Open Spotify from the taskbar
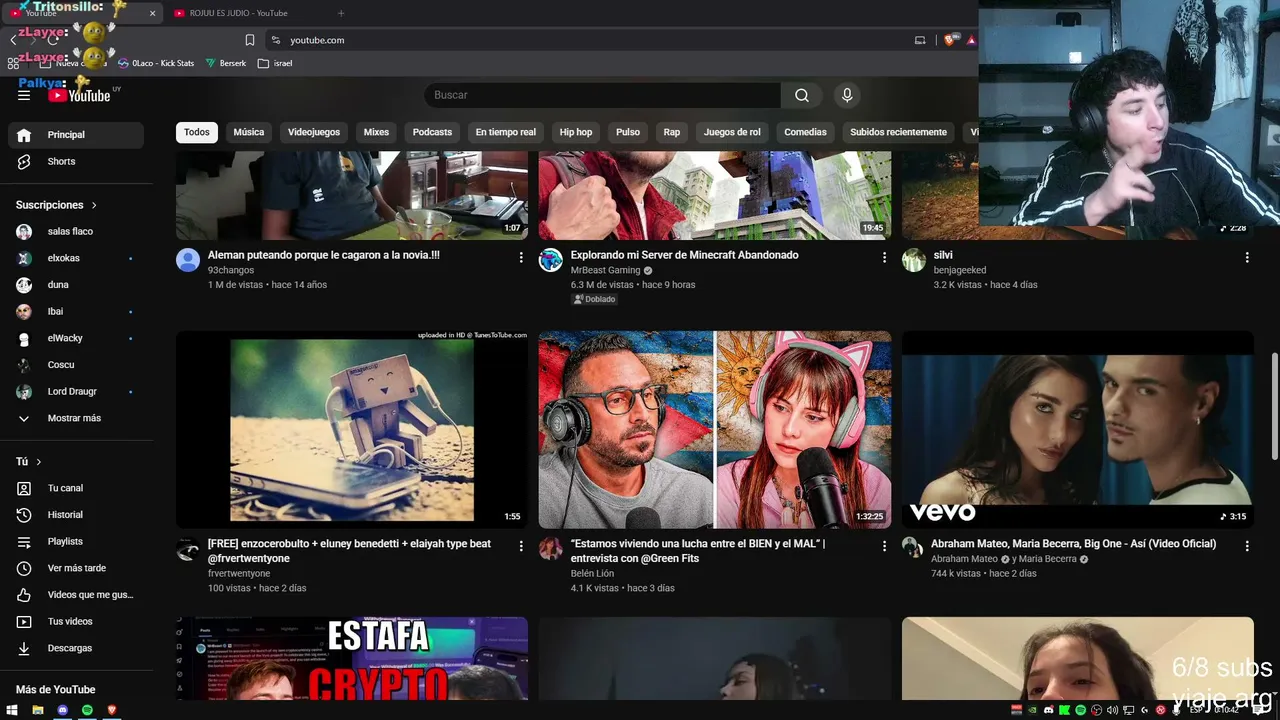Image resolution: width=1280 pixels, height=720 pixels. click(87, 710)
